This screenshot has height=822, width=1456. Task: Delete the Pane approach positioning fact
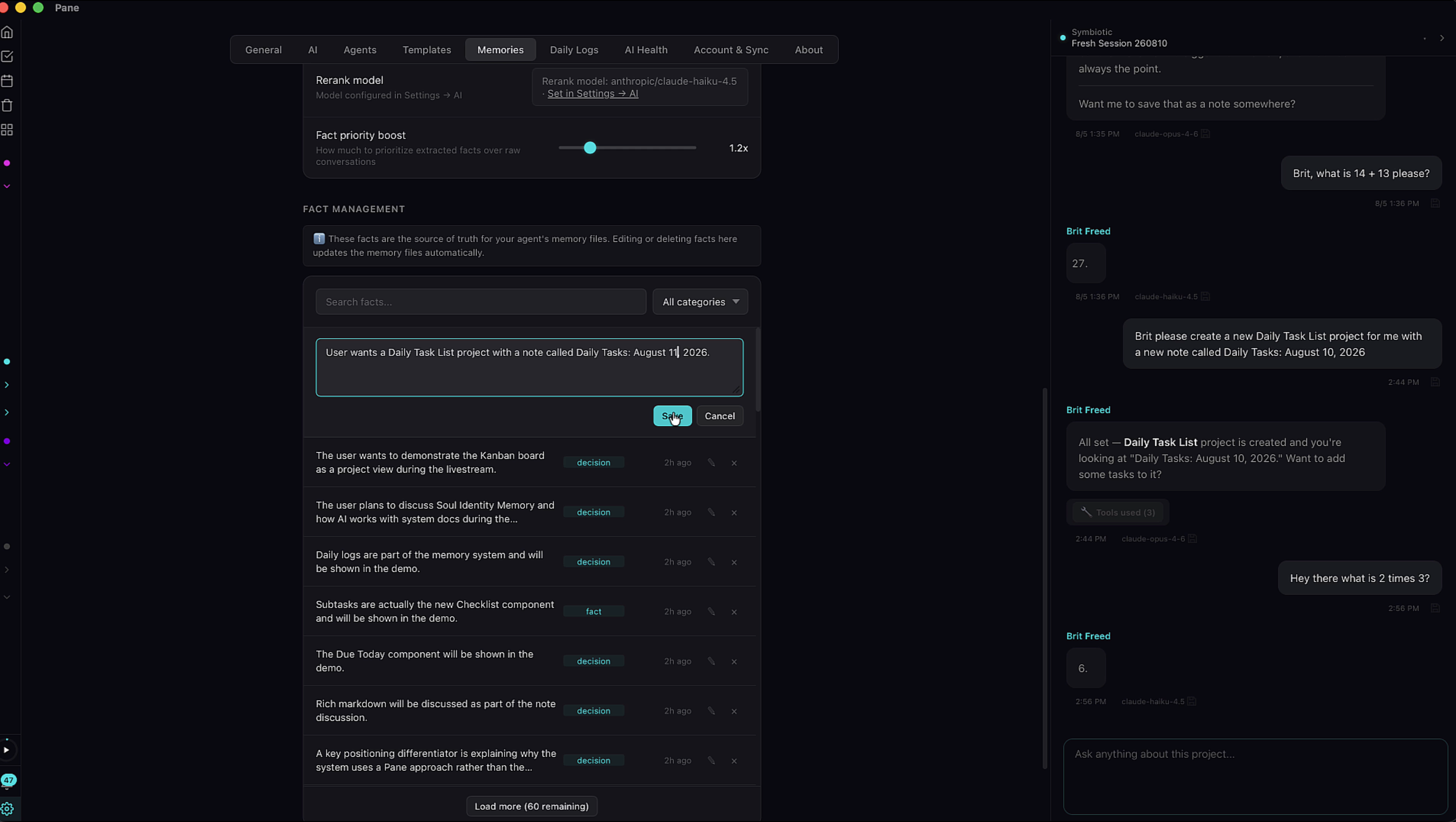pos(734,761)
